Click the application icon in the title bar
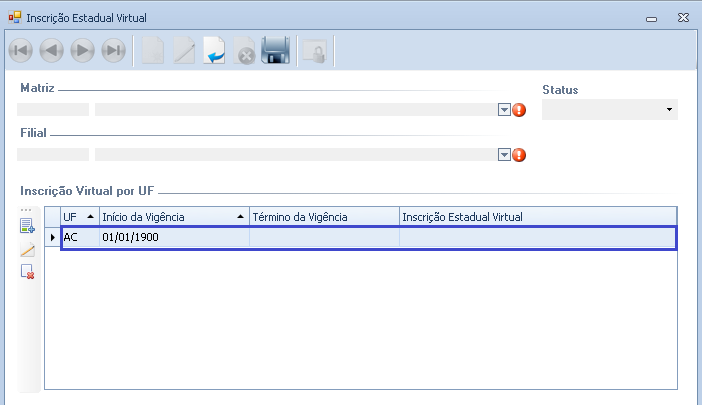 pos(15,17)
